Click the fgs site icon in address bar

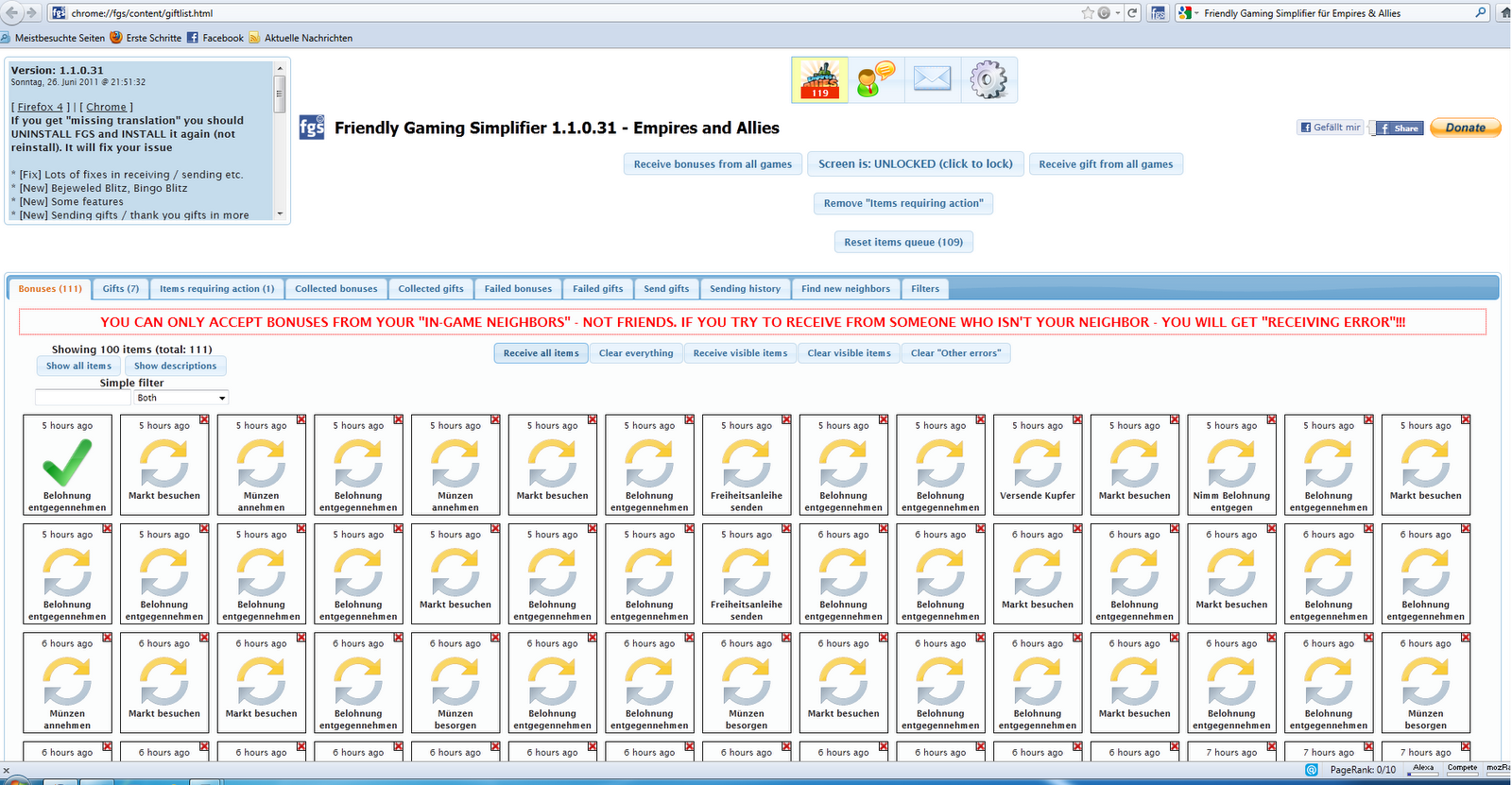pos(59,13)
